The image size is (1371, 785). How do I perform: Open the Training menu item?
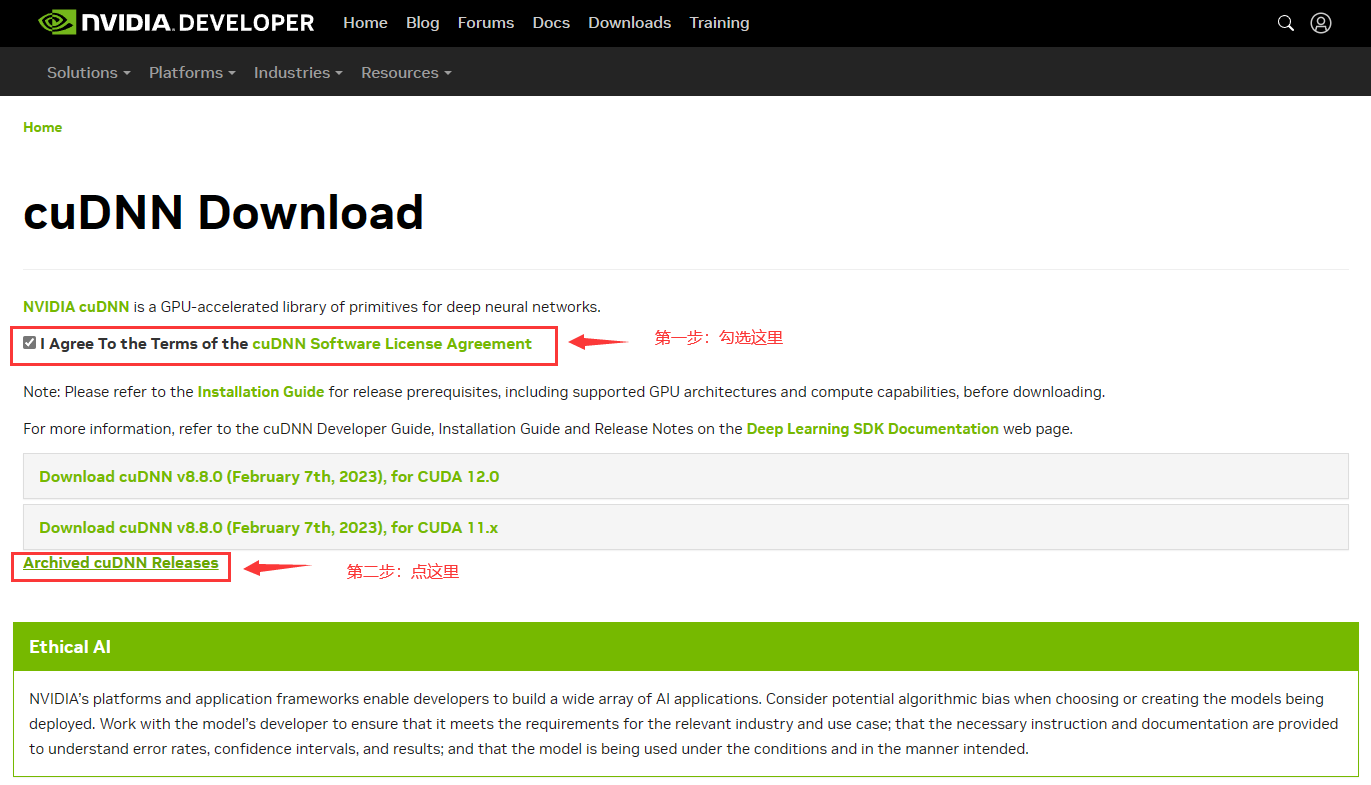pyautogui.click(x=719, y=23)
